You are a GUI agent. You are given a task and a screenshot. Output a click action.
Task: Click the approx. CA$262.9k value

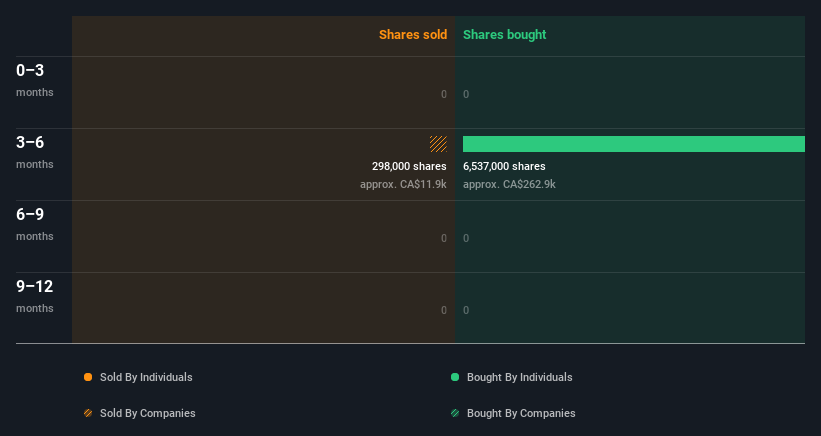coord(509,184)
